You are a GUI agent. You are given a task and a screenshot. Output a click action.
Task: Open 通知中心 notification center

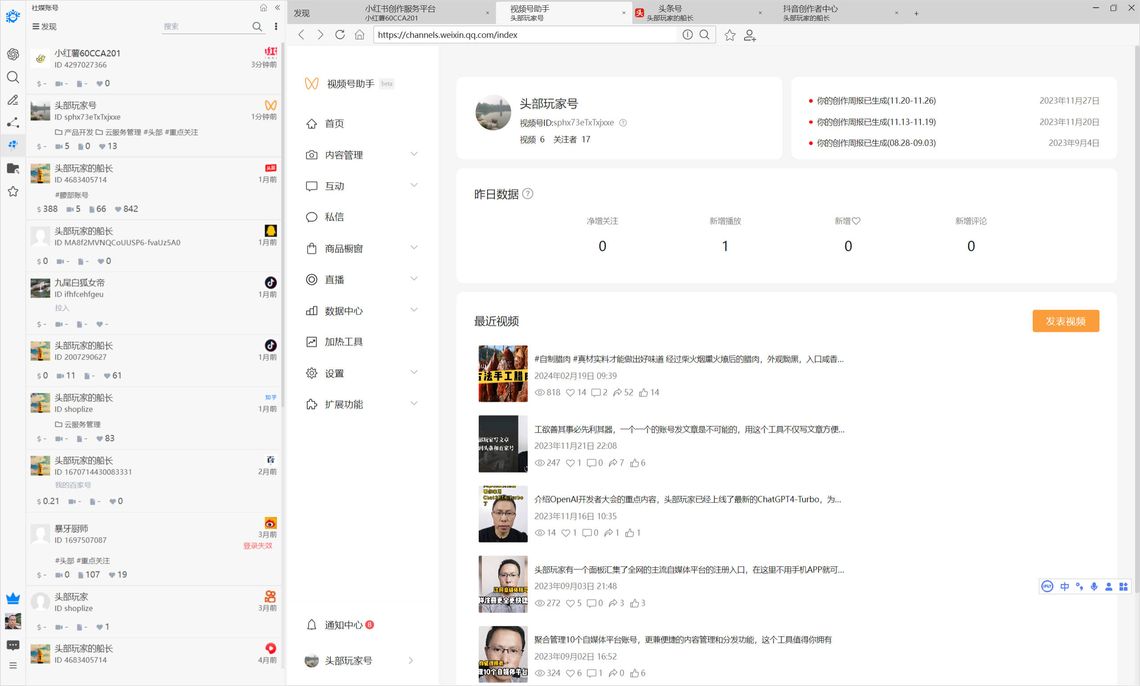tap(343, 625)
